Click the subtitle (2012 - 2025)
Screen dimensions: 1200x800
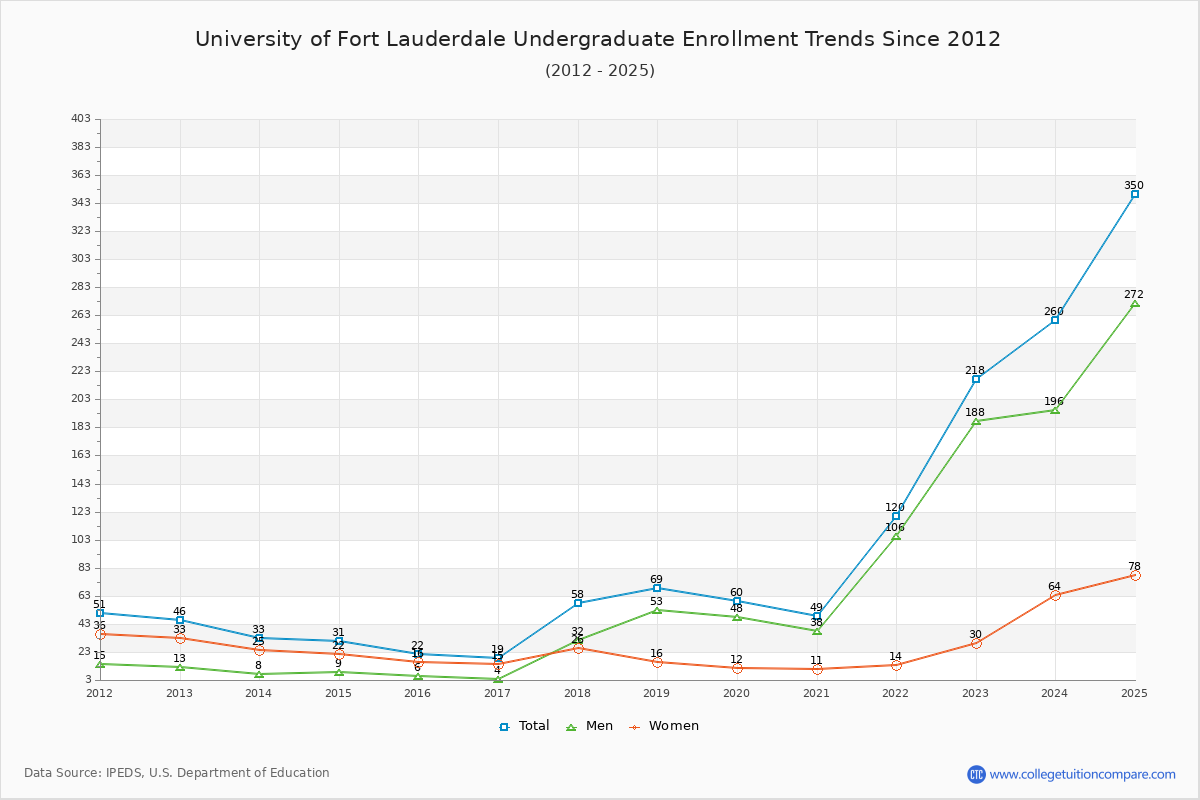click(600, 71)
